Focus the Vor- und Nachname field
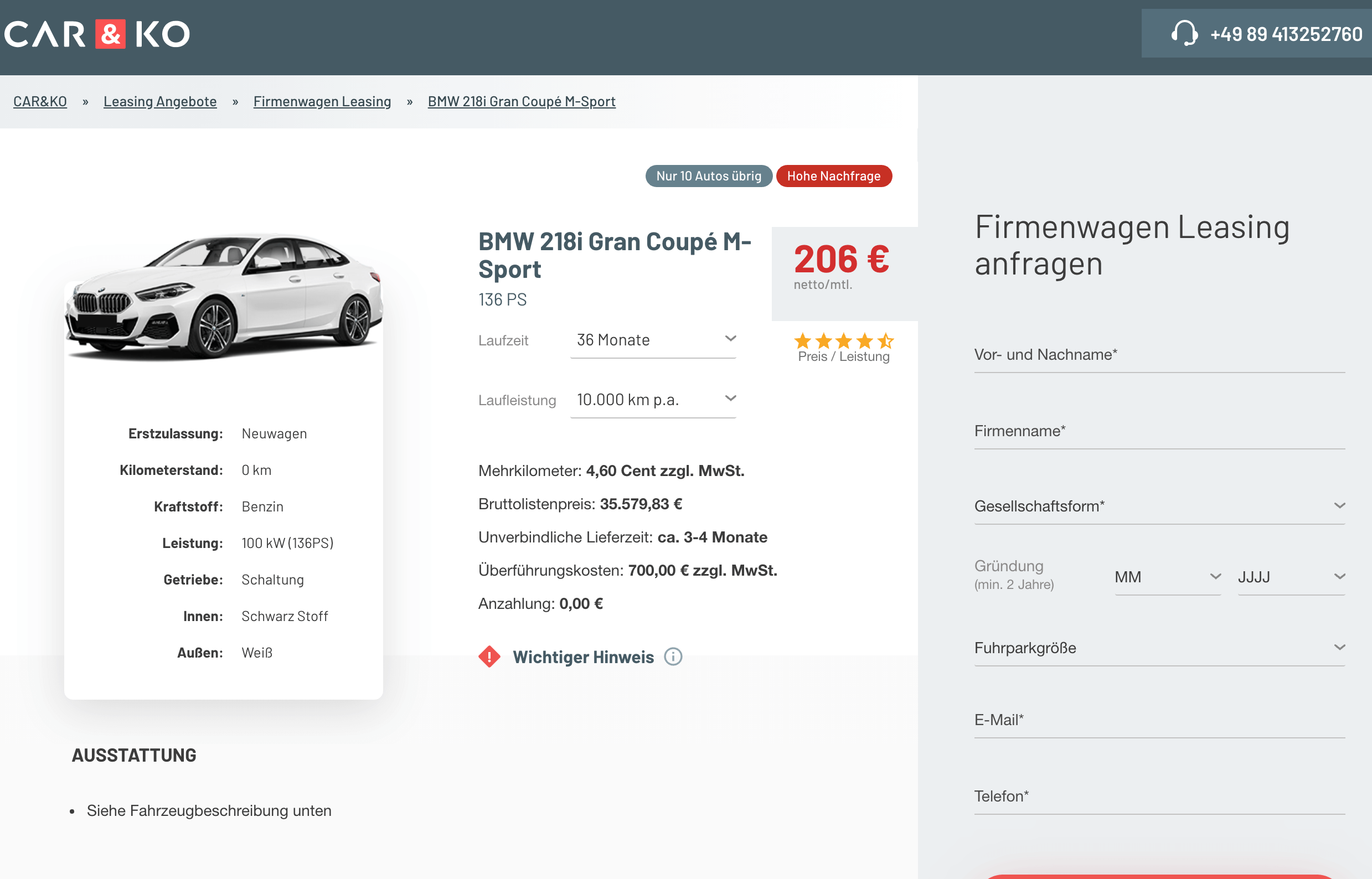1372x879 pixels. (1159, 355)
